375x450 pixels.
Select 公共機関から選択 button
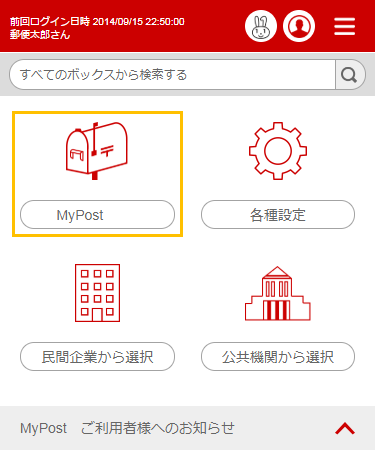[x=278, y=357]
